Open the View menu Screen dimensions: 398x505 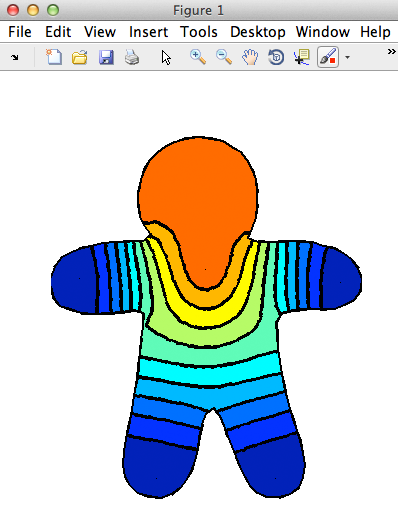pos(100,32)
